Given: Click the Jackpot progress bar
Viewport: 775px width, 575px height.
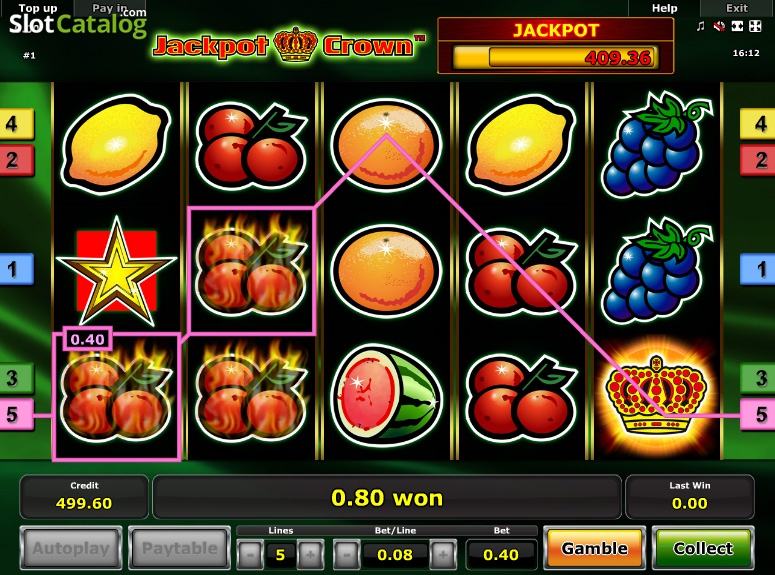Looking at the screenshot, I should click(x=556, y=57).
